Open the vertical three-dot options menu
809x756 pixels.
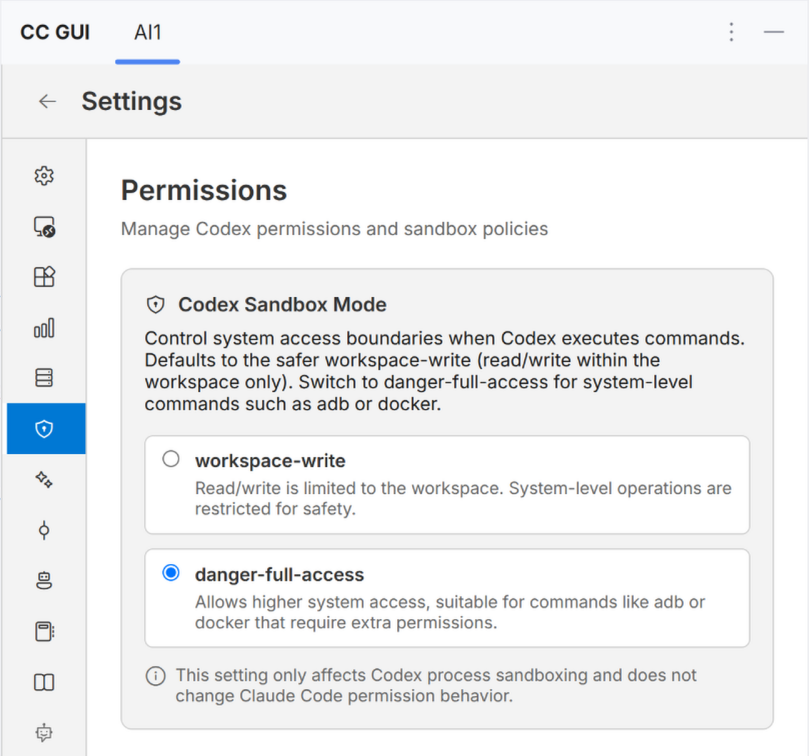pyautogui.click(x=731, y=32)
